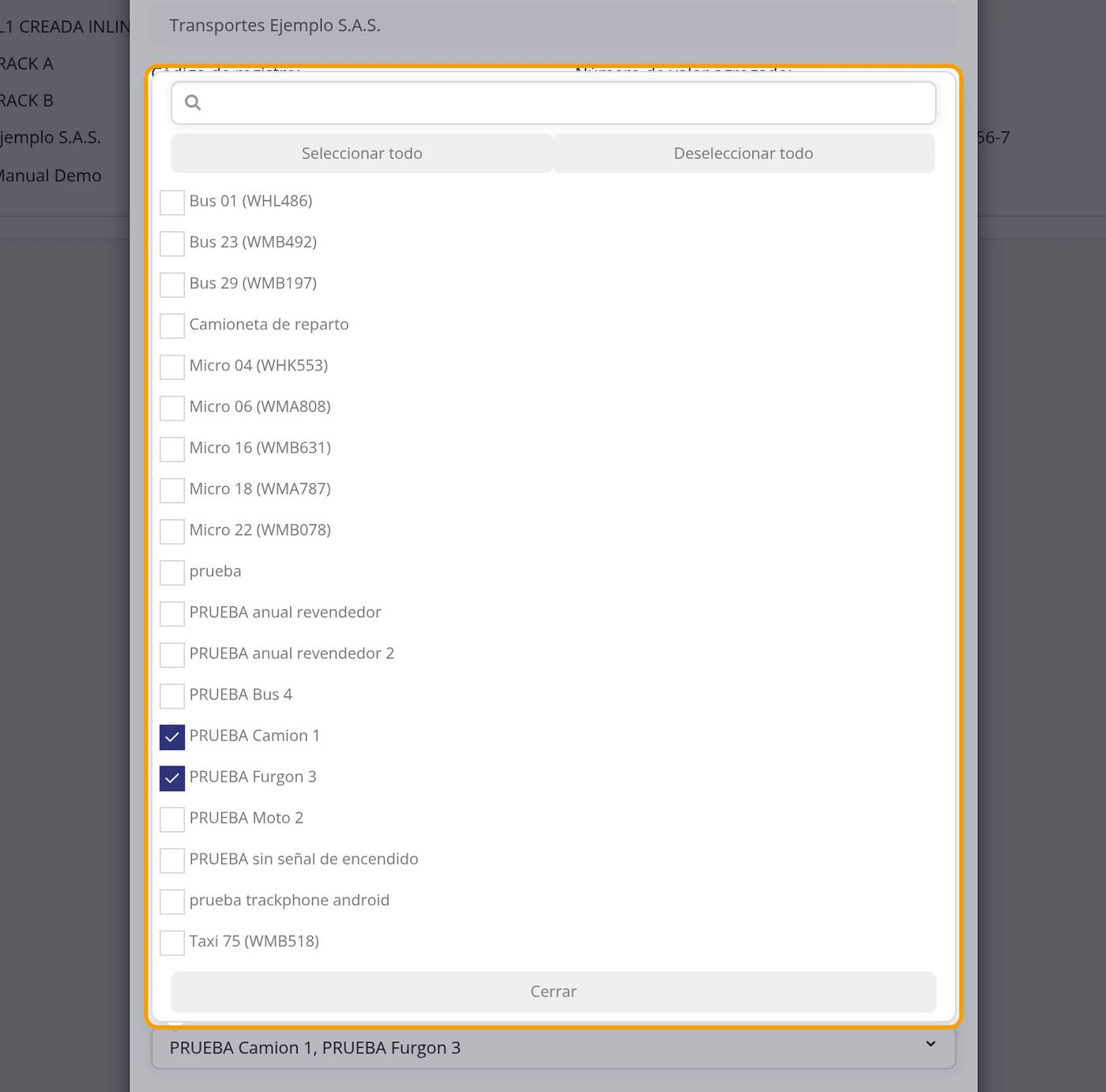Viewport: 1106px width, 1092px height.
Task: Select the Micro 18 (WMA787) checkbox
Action: coord(172,490)
